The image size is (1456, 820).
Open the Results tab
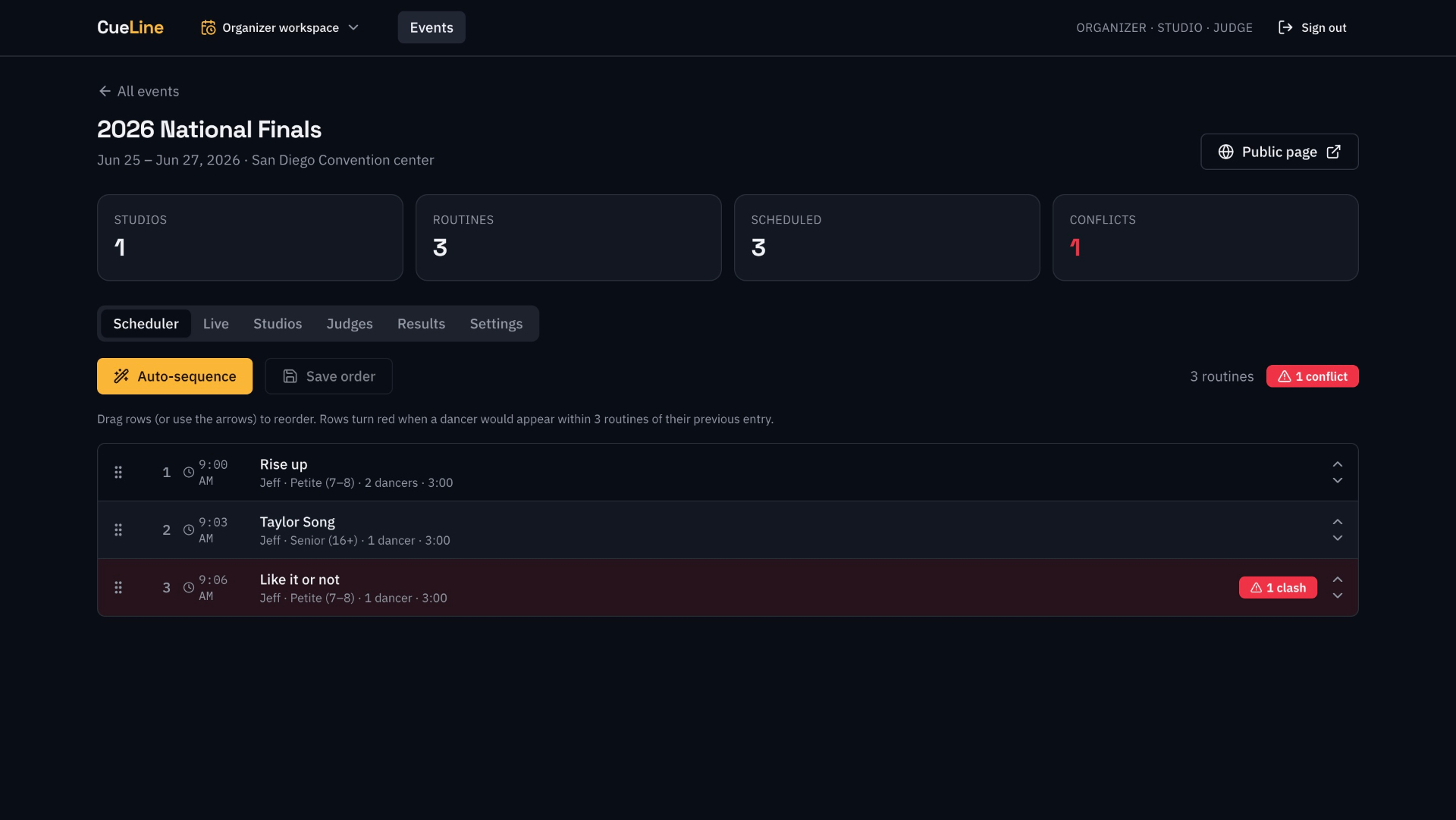tap(421, 324)
